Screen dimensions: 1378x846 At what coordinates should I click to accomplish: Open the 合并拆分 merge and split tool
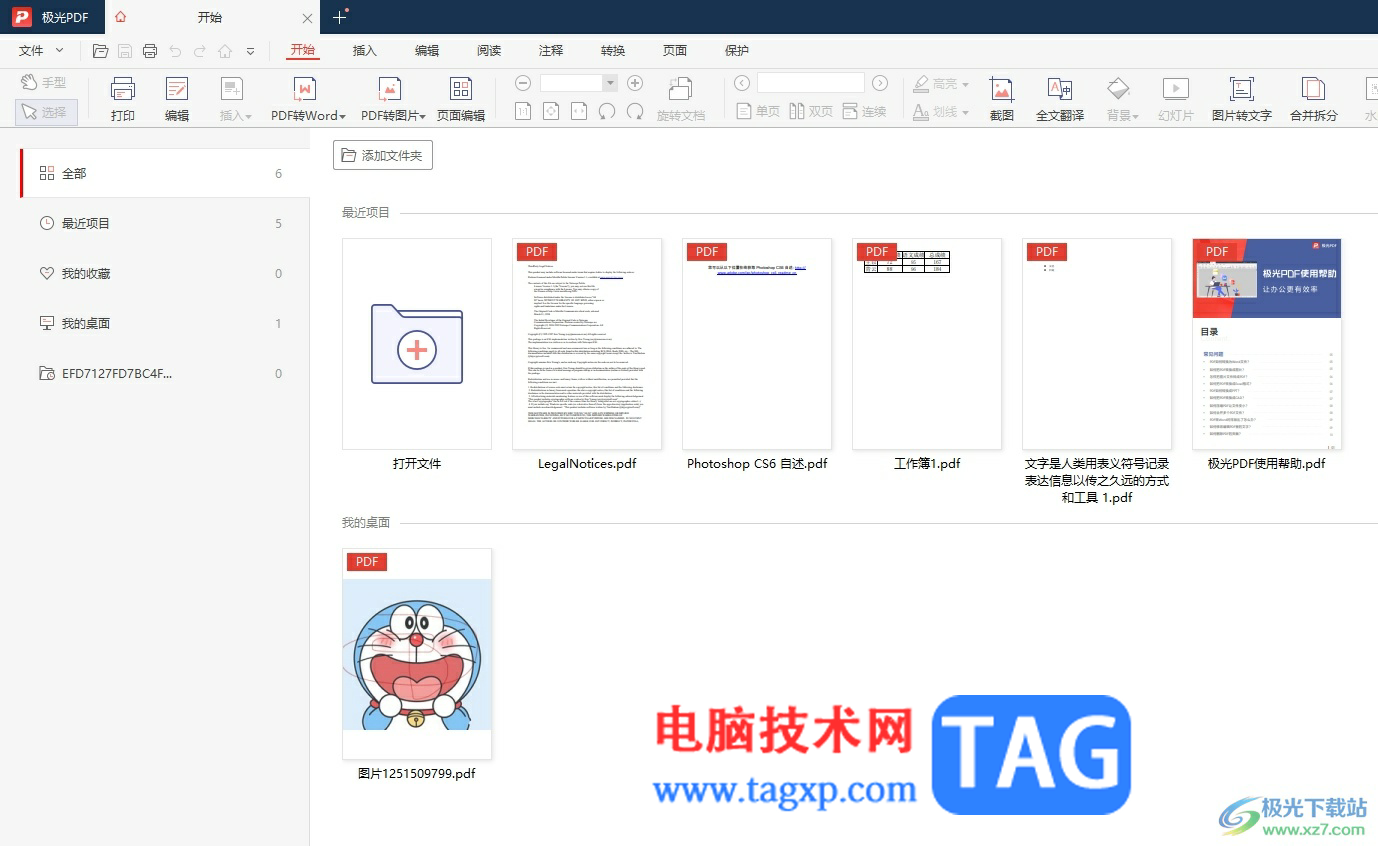pos(1314,99)
